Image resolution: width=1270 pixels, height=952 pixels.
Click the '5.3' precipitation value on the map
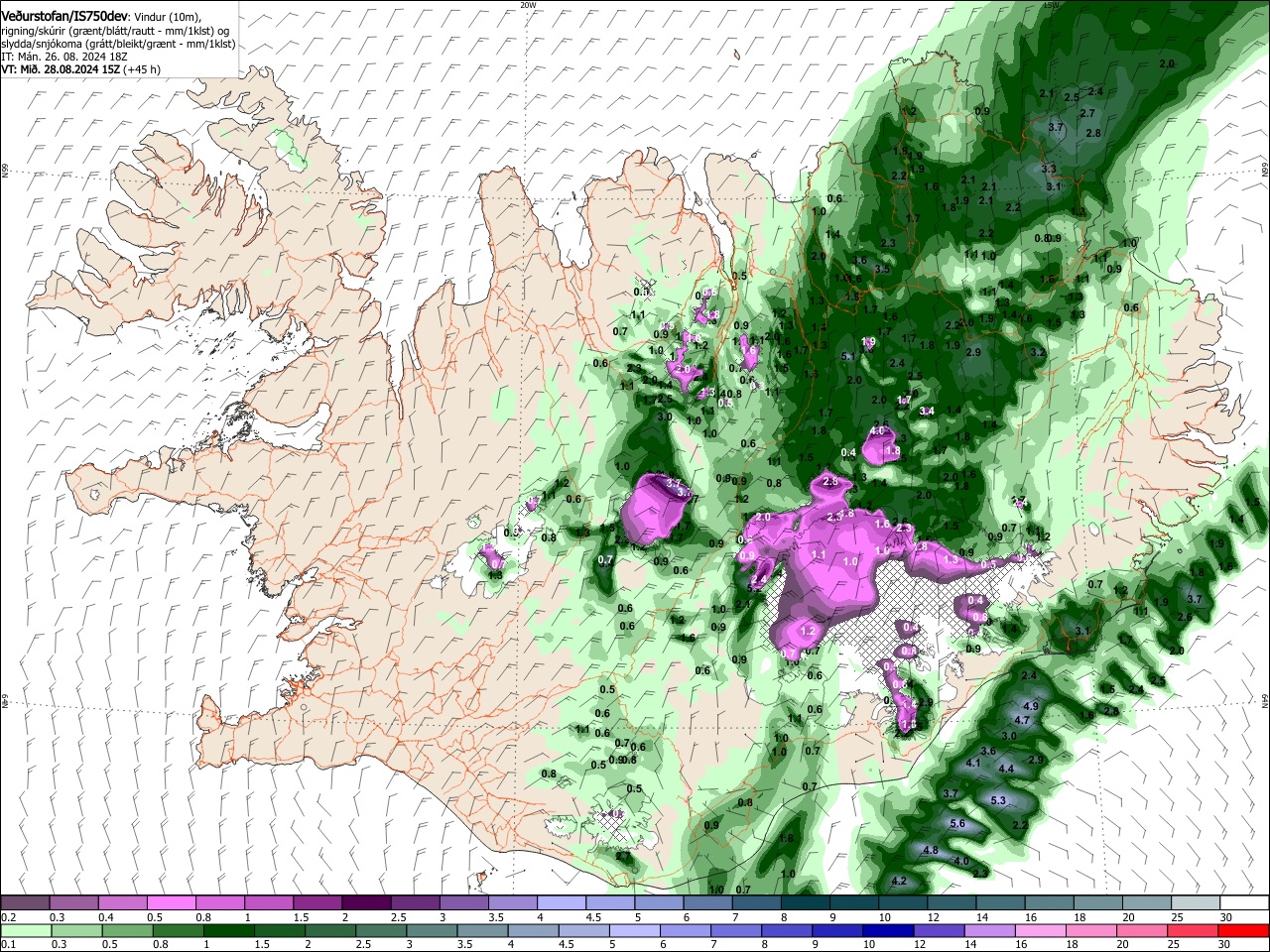tap(998, 800)
